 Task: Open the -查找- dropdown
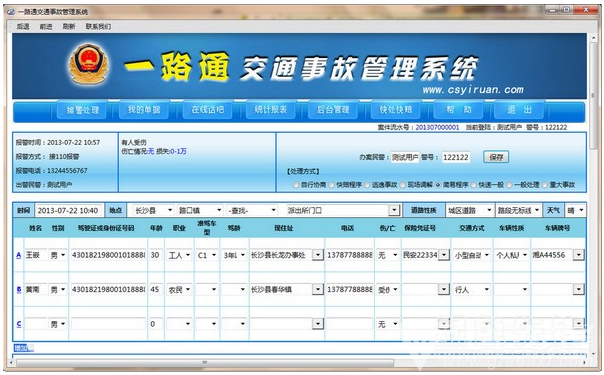pyautogui.click(x=252, y=211)
